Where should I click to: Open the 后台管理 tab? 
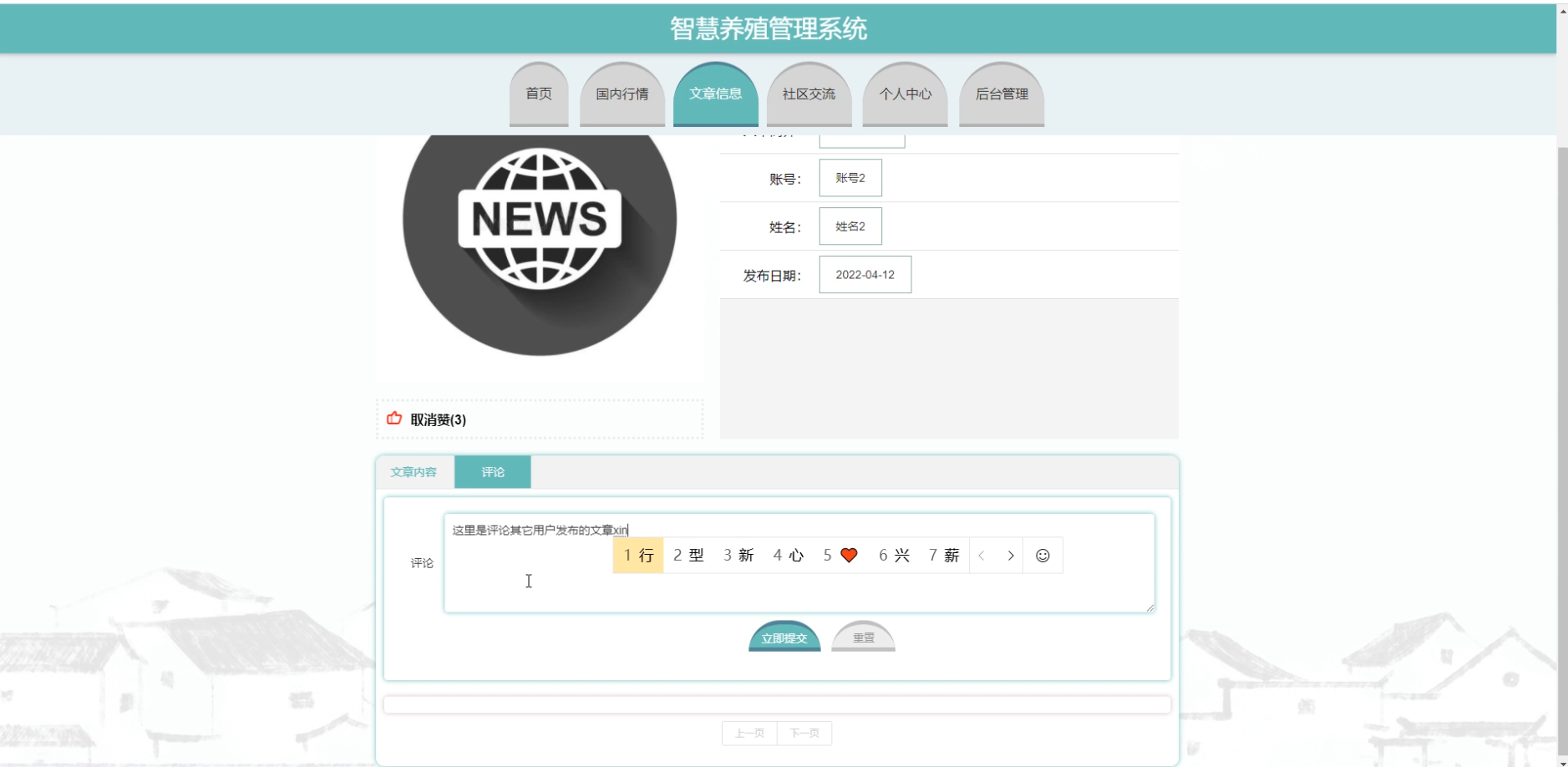pos(1002,94)
